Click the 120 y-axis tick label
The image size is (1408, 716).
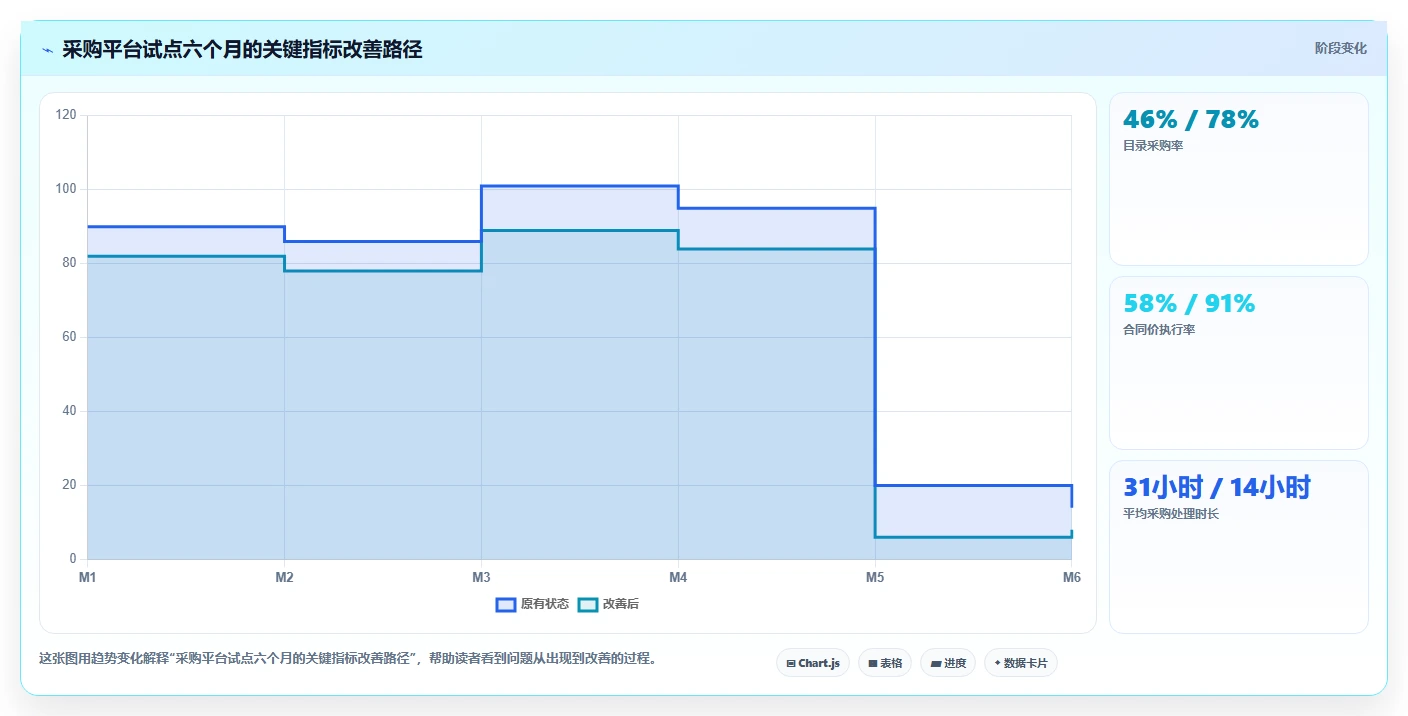(66, 115)
